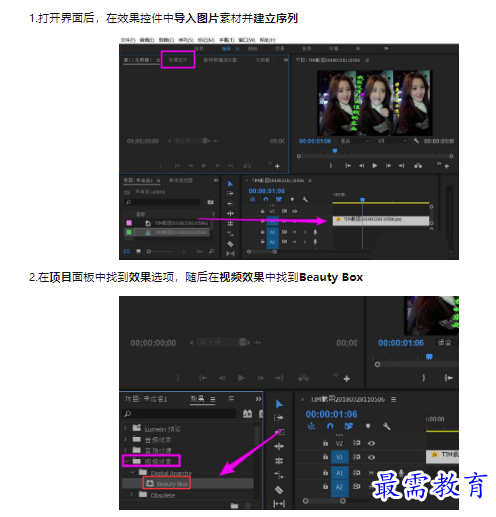Viewport: 496px width, 517px height.
Task: Step forward one frame in first screenshot's program monitor
Action: coord(388,165)
